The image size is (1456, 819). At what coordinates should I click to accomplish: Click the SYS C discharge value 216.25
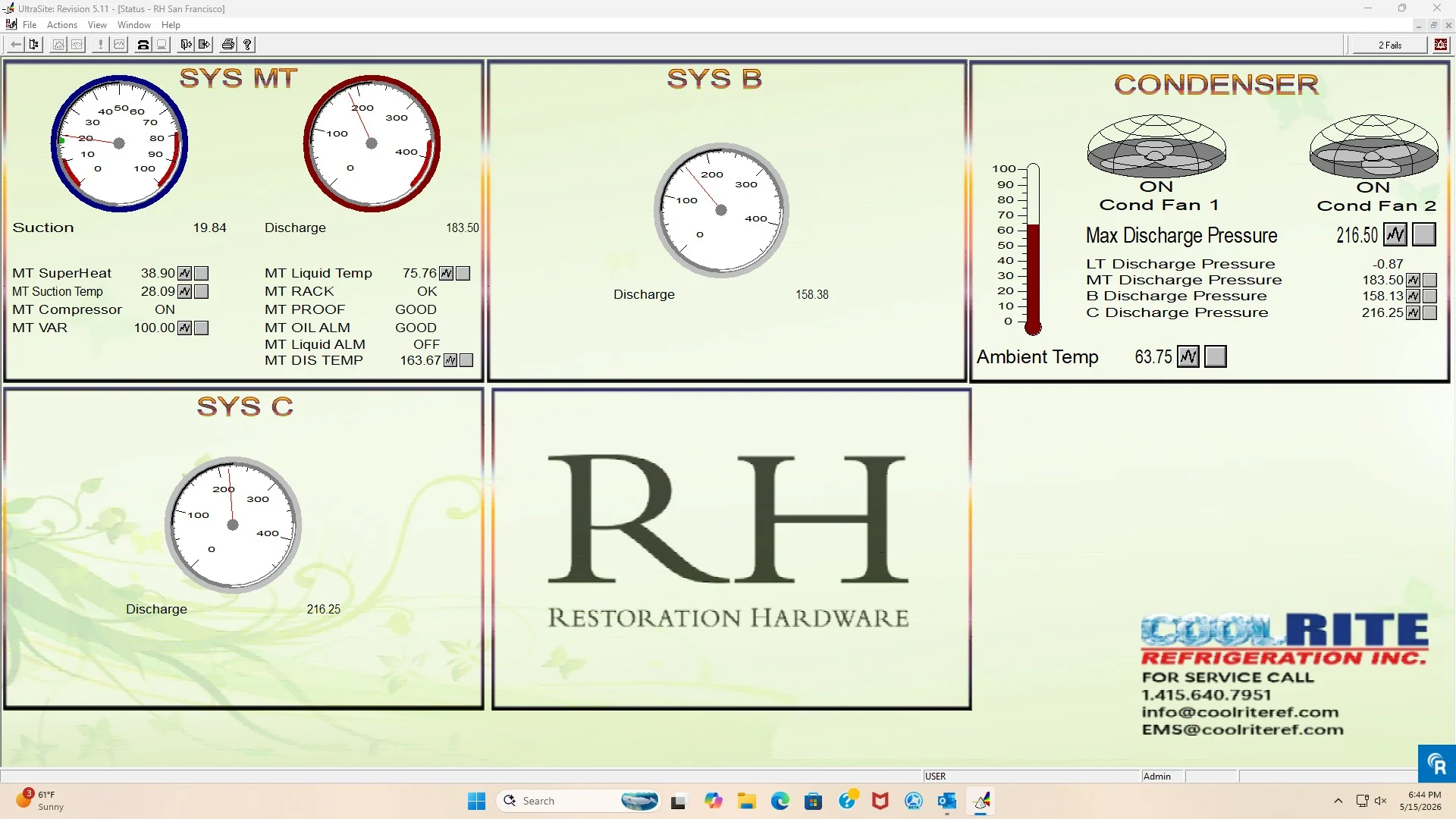coord(324,609)
